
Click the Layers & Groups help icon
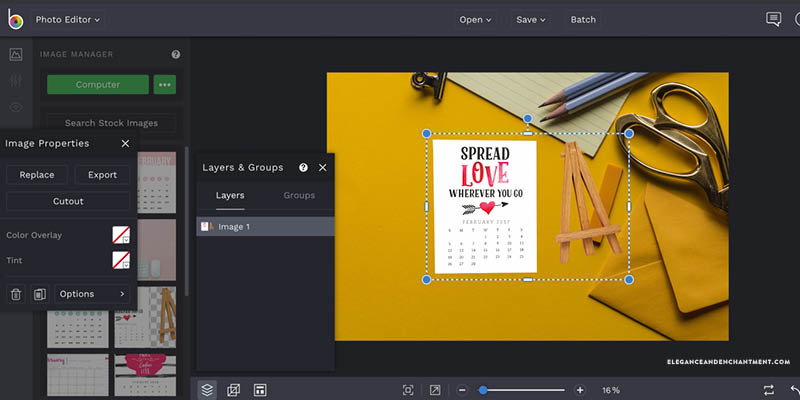pyautogui.click(x=303, y=168)
